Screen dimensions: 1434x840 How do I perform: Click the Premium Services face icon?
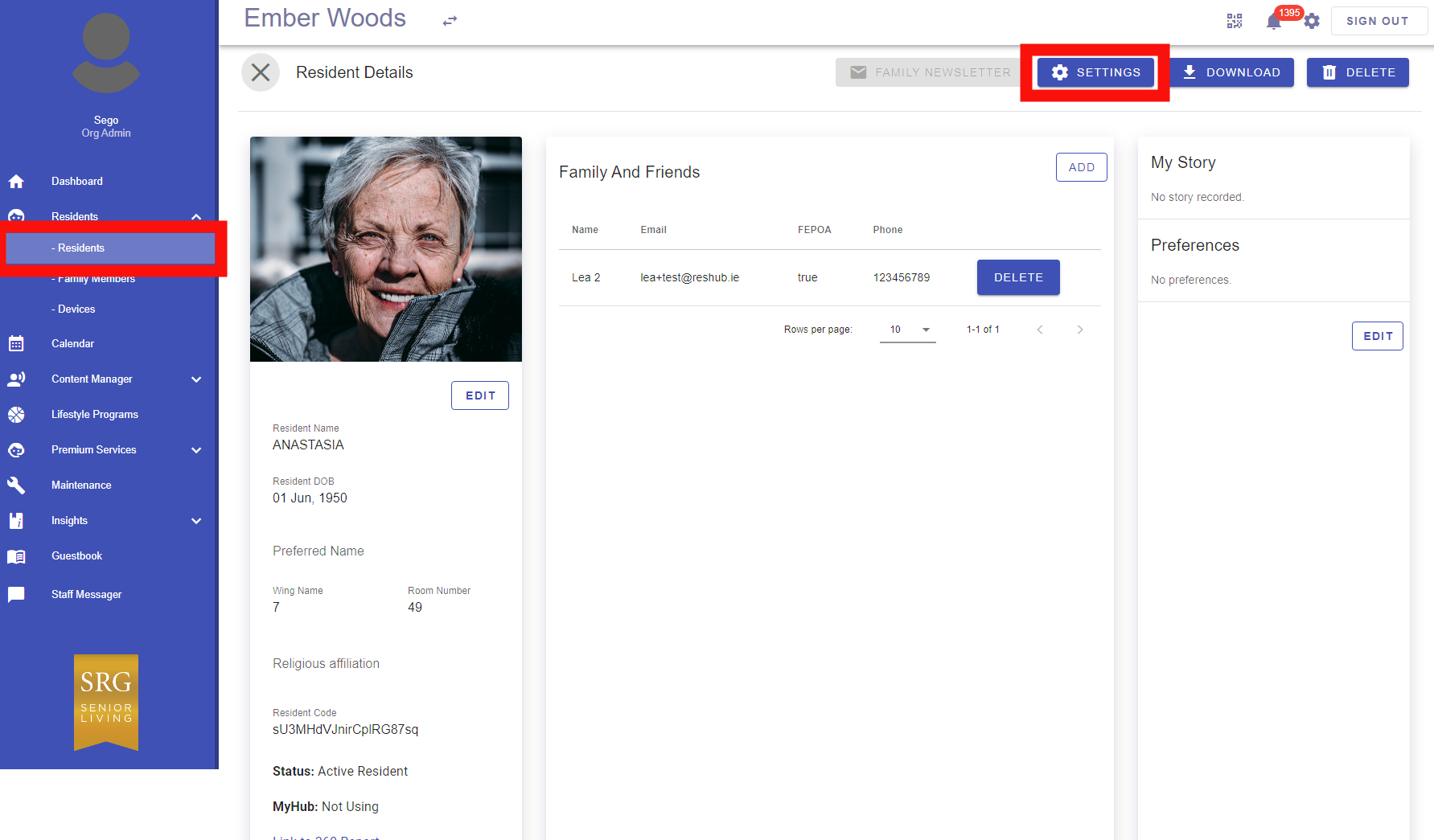pyautogui.click(x=16, y=450)
